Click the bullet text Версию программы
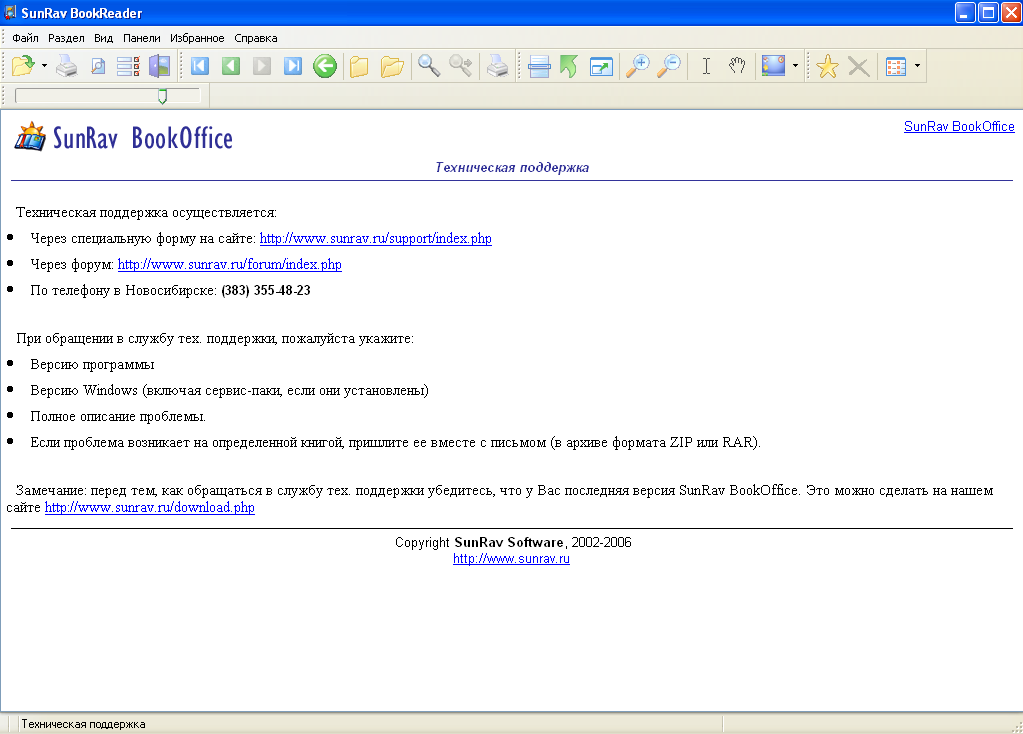 click(92, 364)
